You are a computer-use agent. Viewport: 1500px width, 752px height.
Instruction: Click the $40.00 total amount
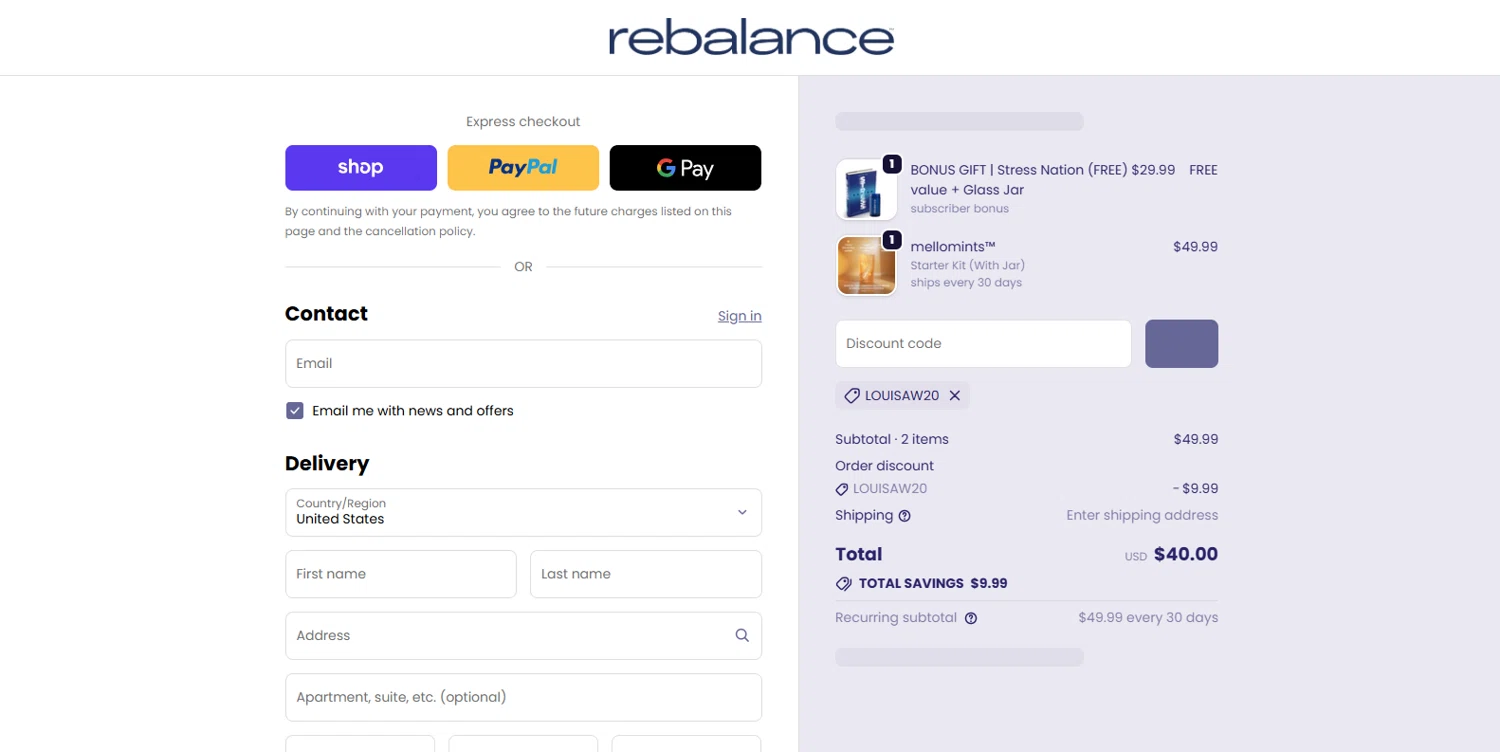coord(1186,554)
